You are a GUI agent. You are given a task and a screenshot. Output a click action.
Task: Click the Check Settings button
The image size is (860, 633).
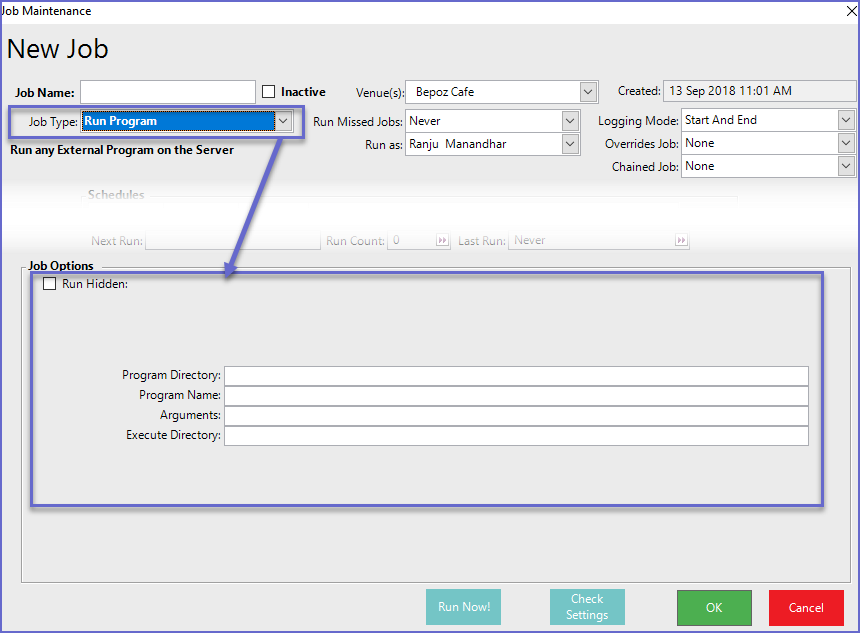587,607
